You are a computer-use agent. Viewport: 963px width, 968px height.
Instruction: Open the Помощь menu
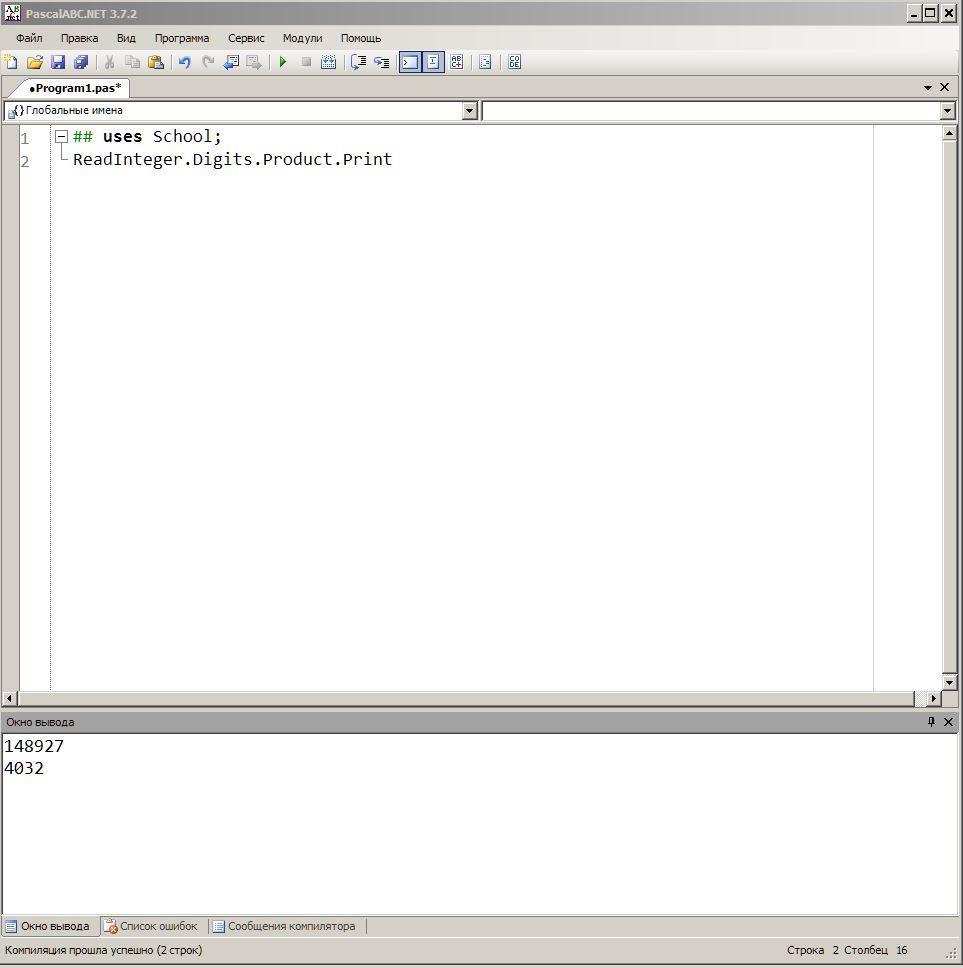(361, 38)
